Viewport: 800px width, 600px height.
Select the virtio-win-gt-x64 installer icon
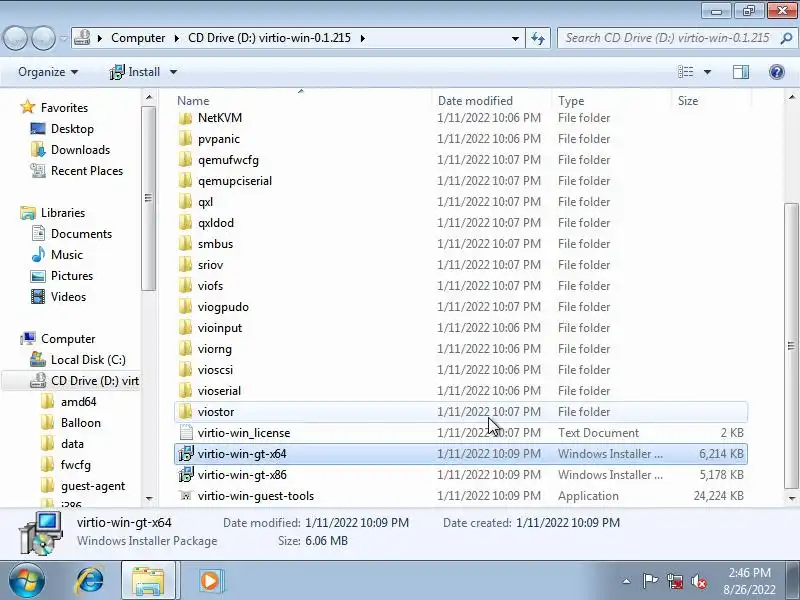(186, 454)
